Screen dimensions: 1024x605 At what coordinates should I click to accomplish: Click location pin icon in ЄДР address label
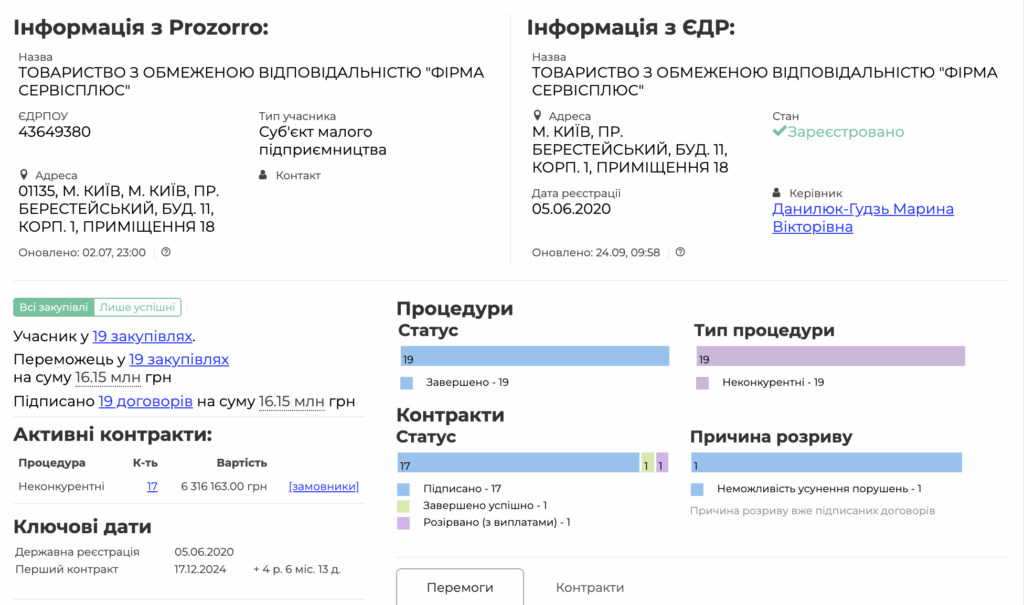coord(537,117)
